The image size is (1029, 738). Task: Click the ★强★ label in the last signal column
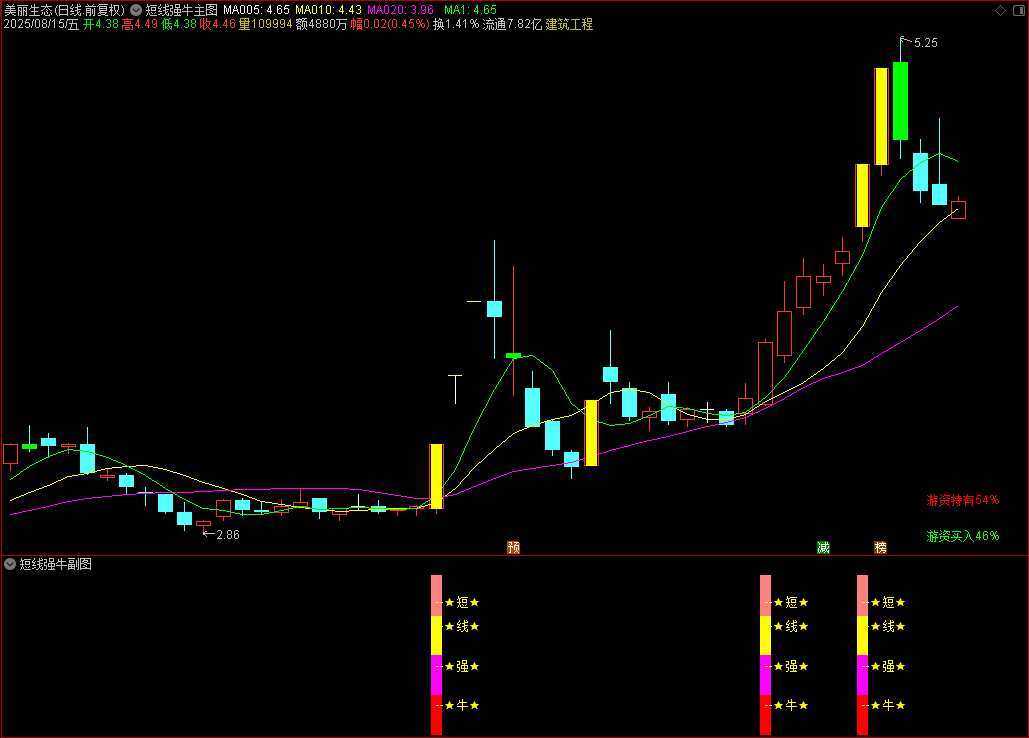pos(888,666)
